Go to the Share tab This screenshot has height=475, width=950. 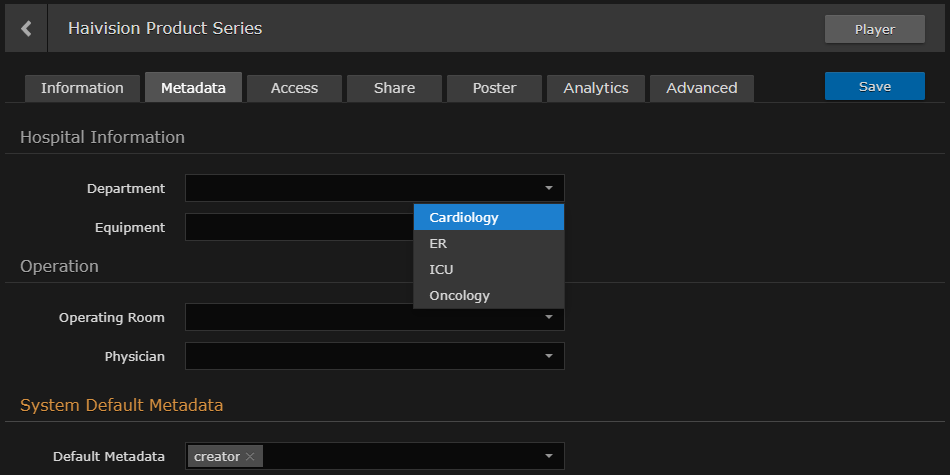(x=394, y=88)
